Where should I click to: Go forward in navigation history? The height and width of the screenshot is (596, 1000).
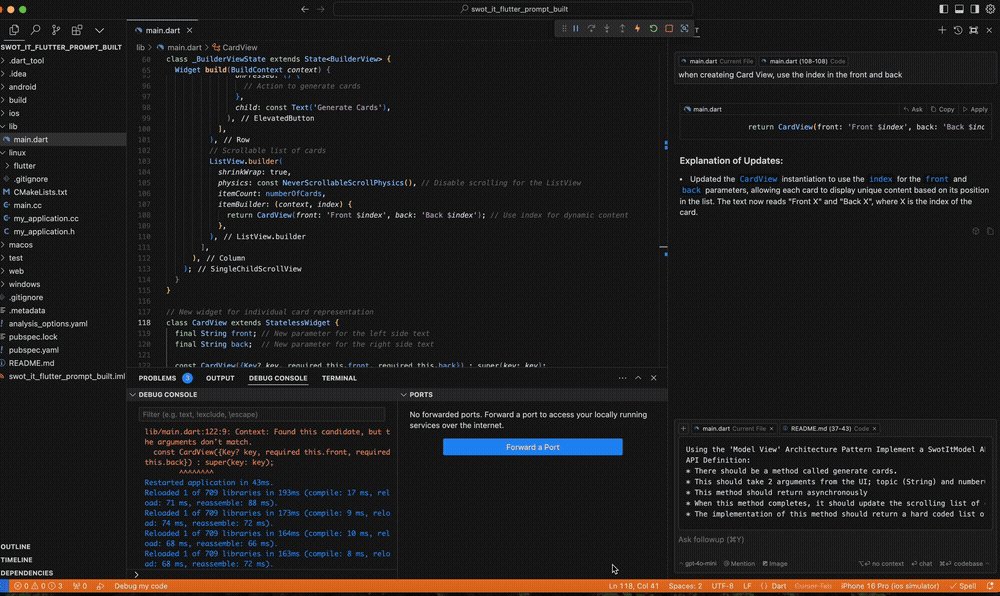(x=321, y=9)
